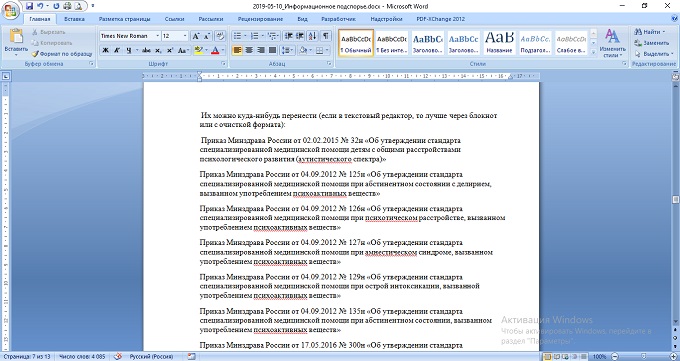Open the round Office button menu
The width and height of the screenshot is (680, 361).
click(x=10, y=10)
